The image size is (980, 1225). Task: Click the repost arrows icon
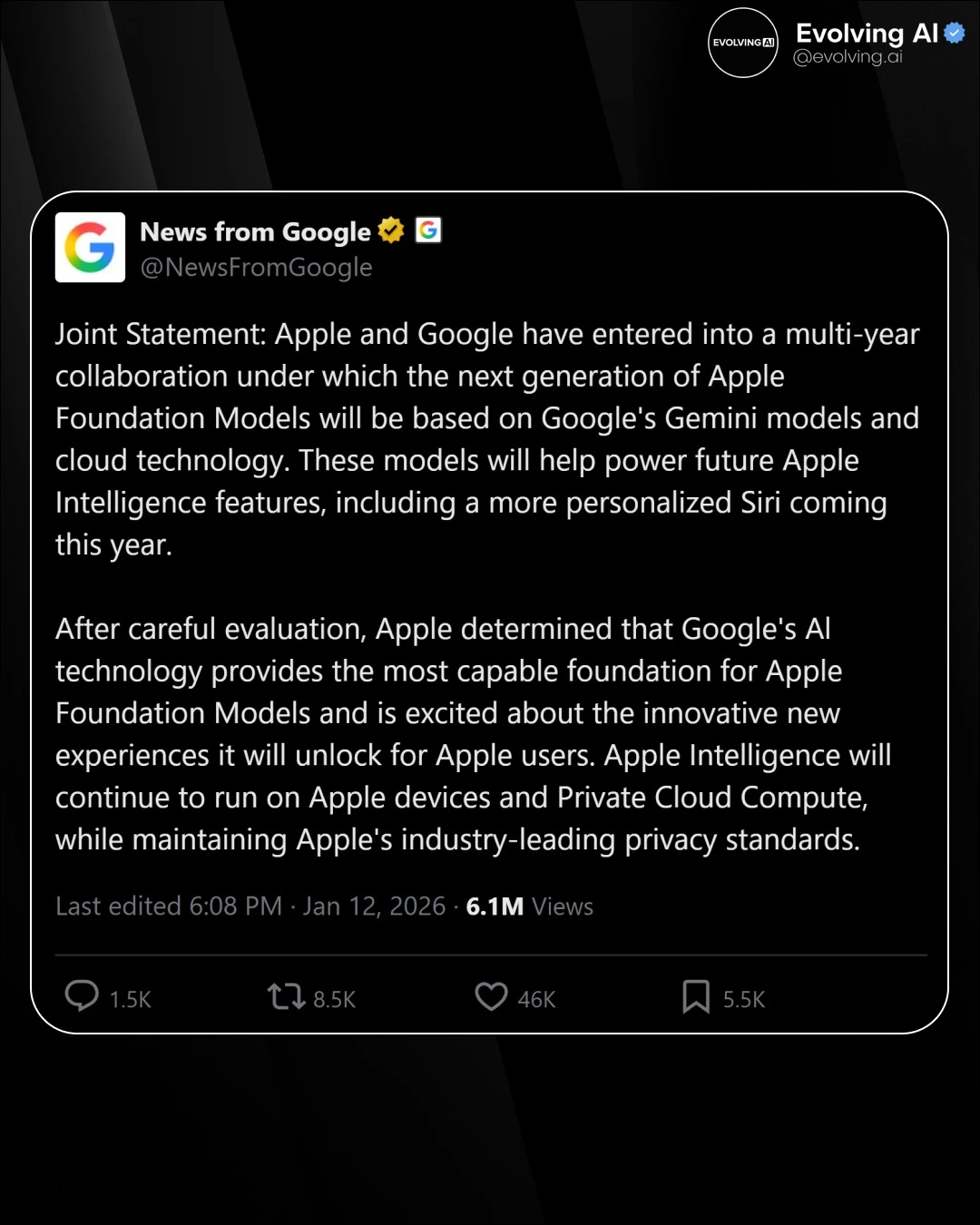[x=286, y=997]
